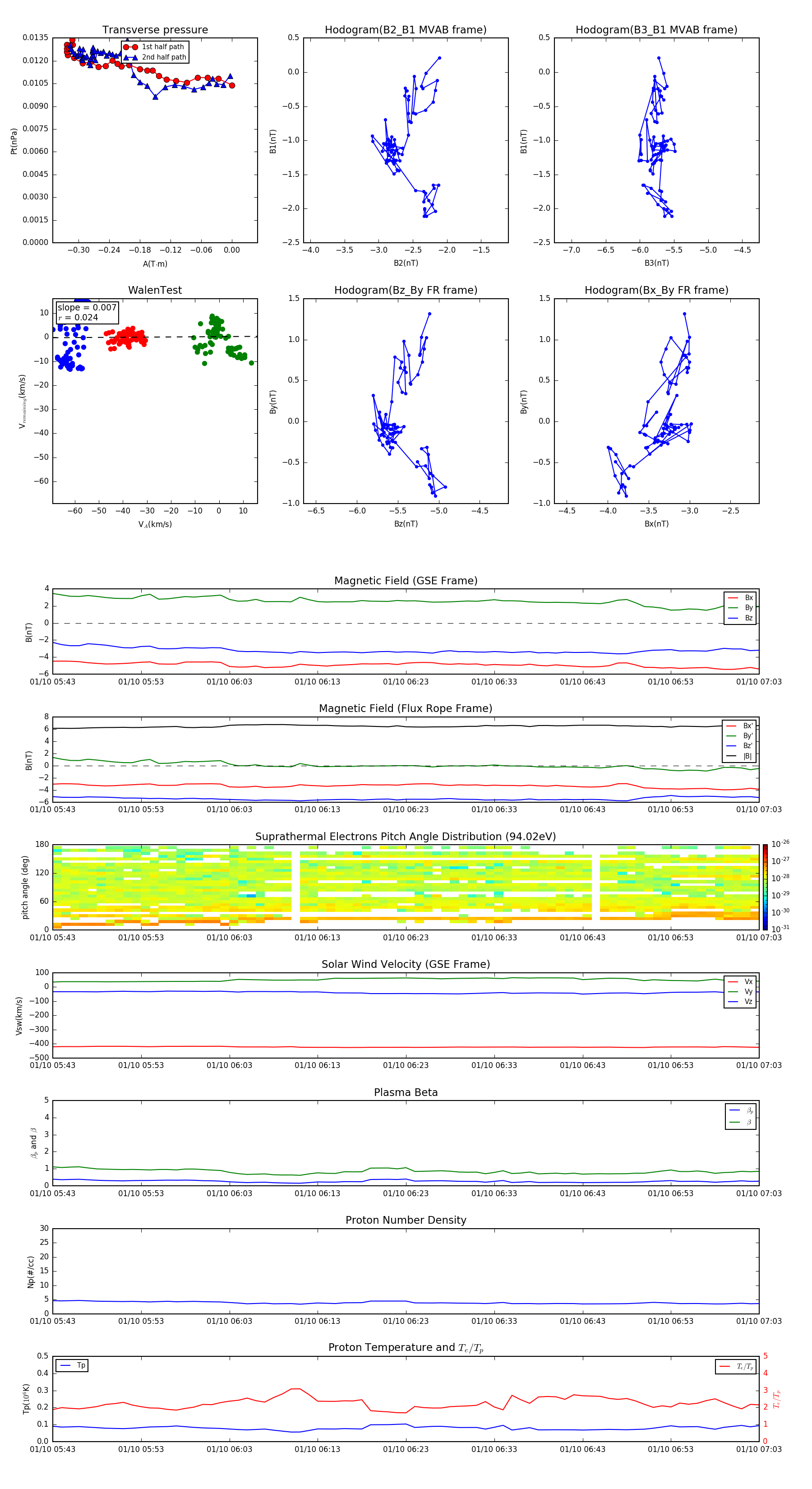
Task: Click the 'Transverse pressure' plot title
Action: 155,30
